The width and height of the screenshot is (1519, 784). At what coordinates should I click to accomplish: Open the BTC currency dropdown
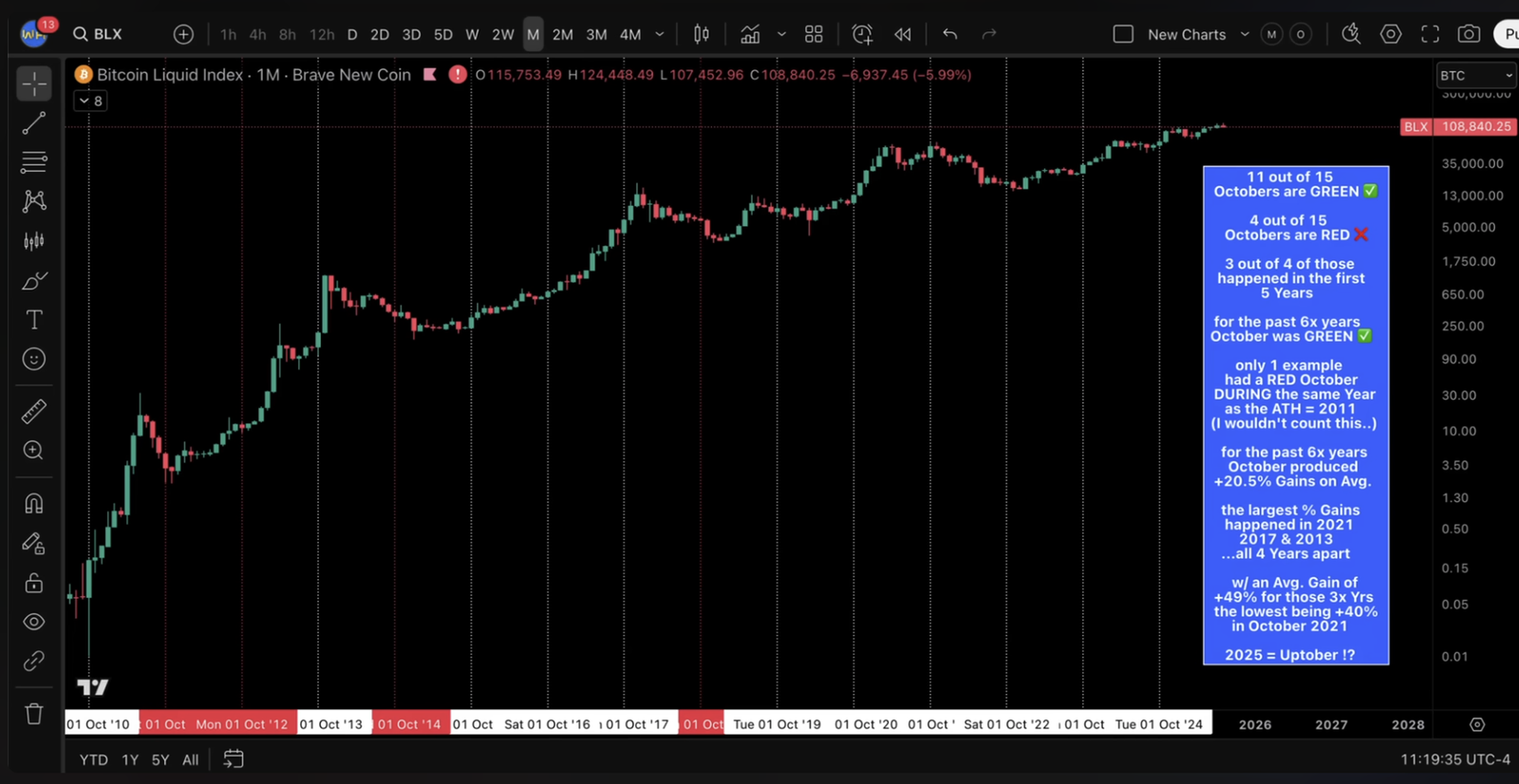pyautogui.click(x=1475, y=75)
